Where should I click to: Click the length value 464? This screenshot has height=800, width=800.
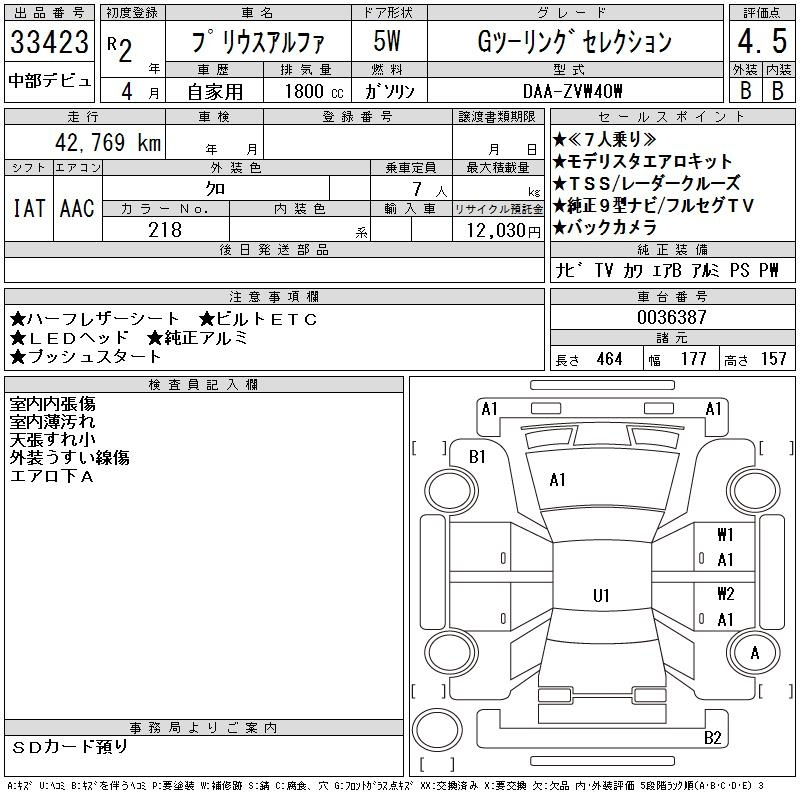609,359
